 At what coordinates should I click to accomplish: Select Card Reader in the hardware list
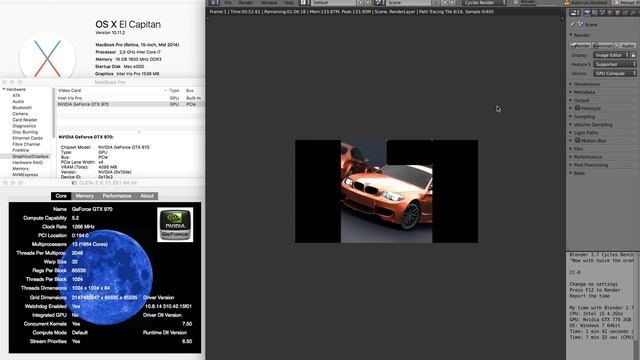point(25,120)
